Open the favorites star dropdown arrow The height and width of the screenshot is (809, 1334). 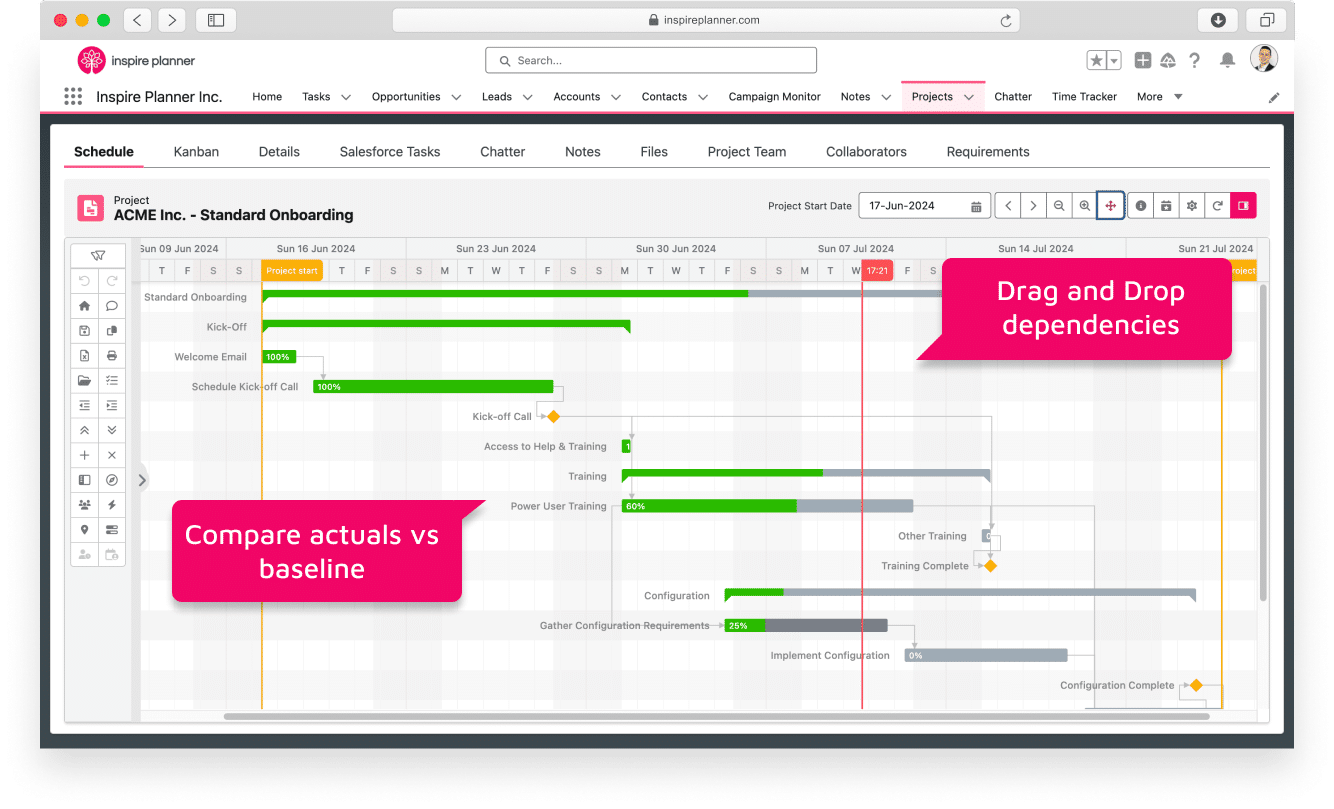point(1114,61)
